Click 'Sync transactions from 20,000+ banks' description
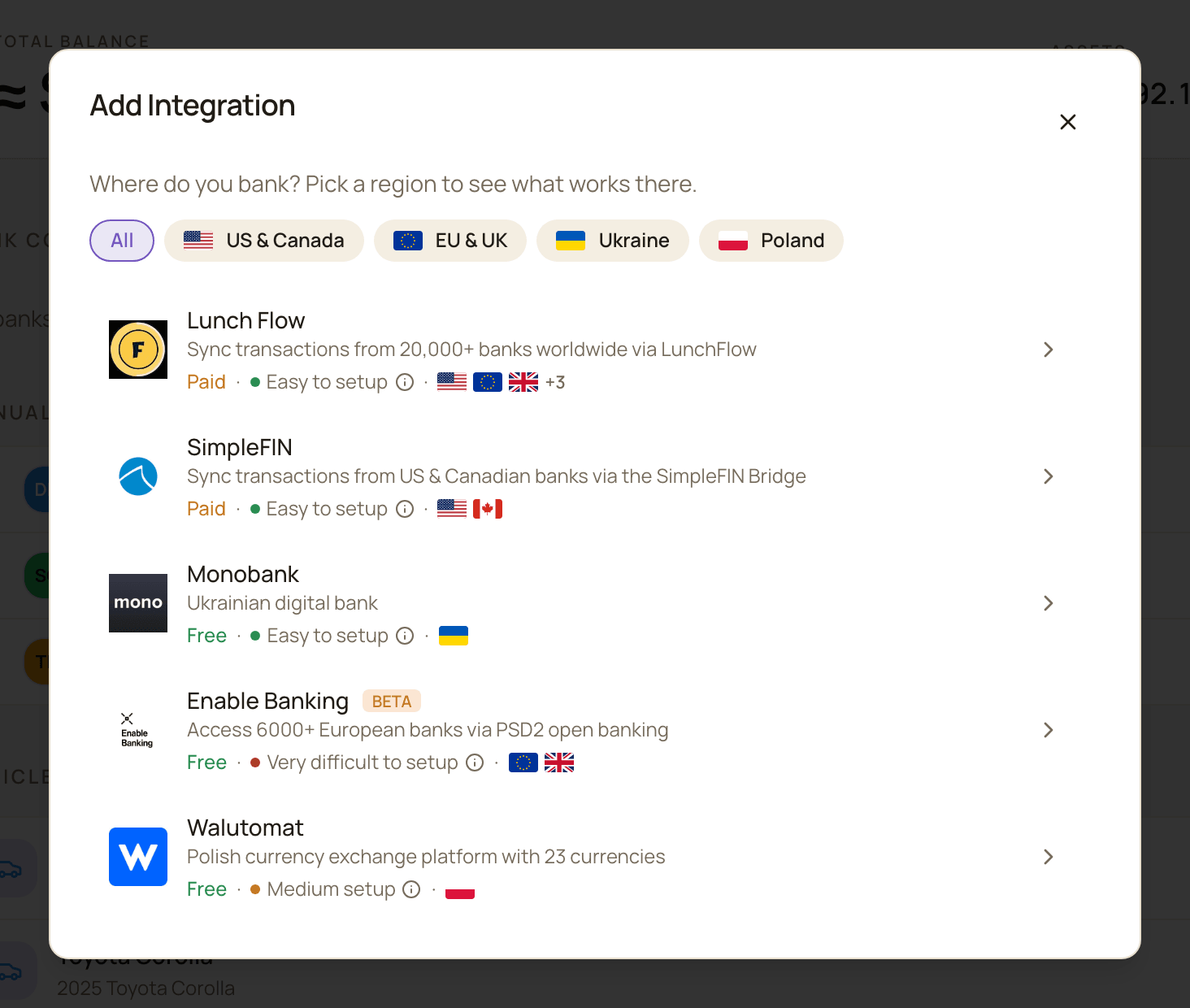Viewport: 1190px width, 1008px height. tap(471, 350)
